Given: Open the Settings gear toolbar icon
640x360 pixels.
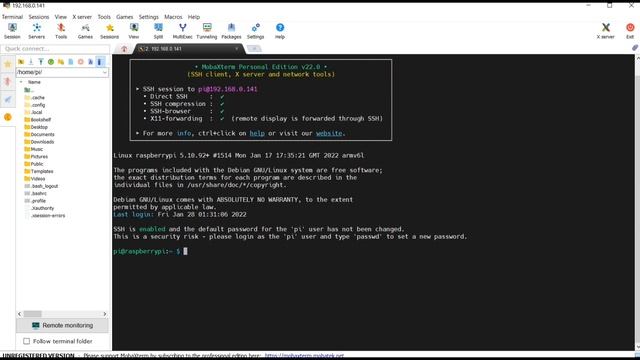Looking at the screenshot, I should pyautogui.click(x=256, y=31).
